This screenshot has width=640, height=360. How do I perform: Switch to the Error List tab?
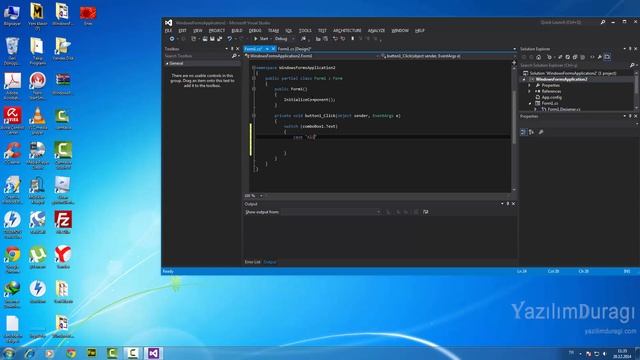[252, 262]
